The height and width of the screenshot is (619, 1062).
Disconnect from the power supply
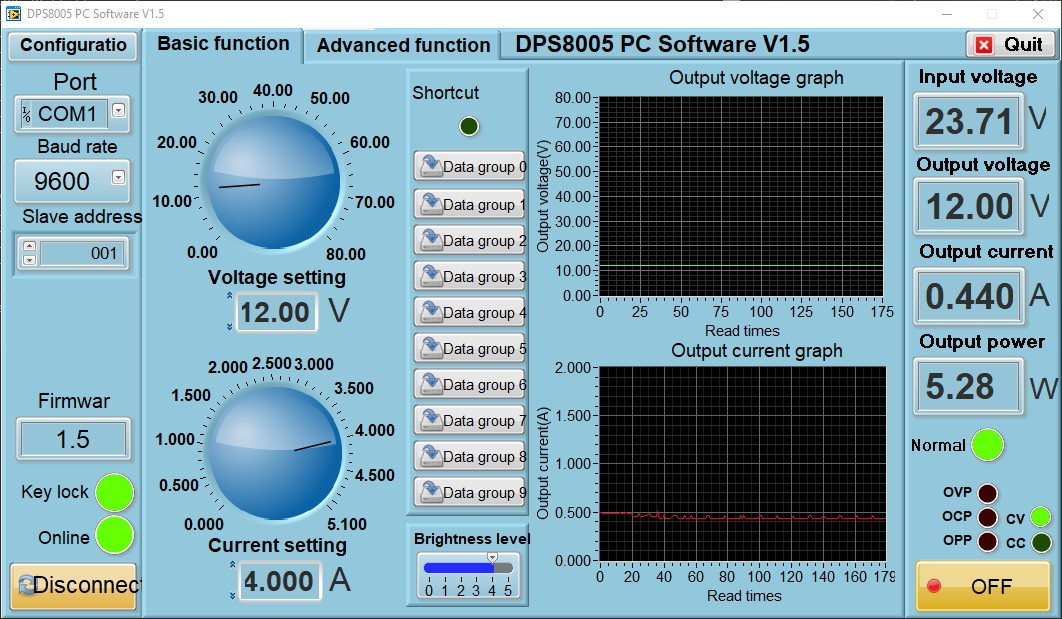pos(73,585)
